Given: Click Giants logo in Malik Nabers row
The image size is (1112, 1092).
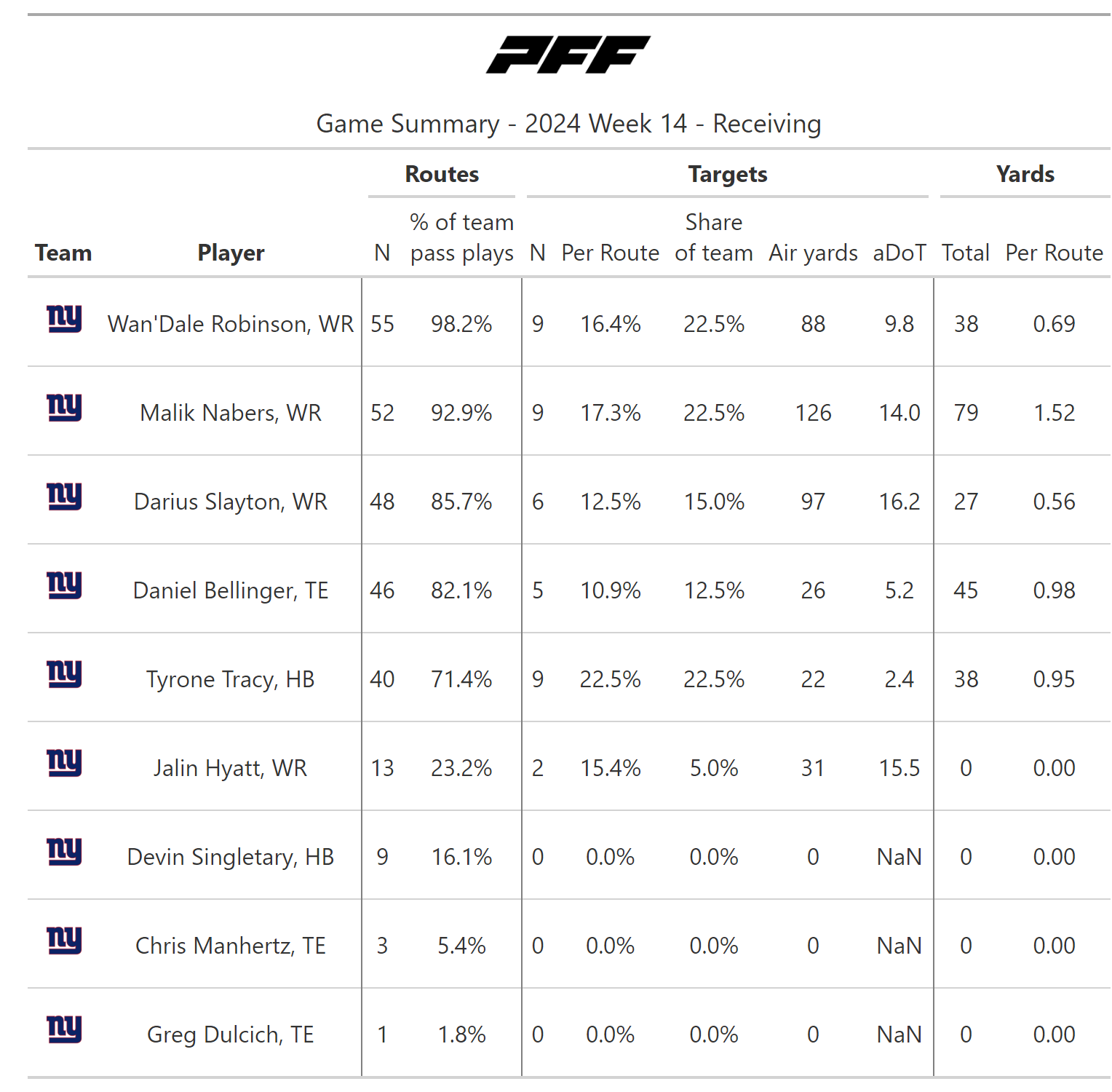Looking at the screenshot, I should click(64, 408).
